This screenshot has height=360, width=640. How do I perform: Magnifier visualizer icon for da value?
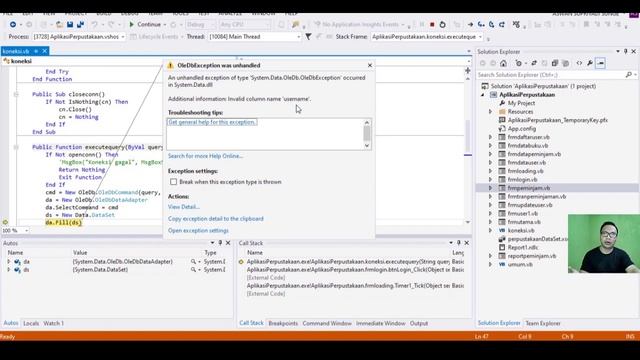tap(193, 262)
